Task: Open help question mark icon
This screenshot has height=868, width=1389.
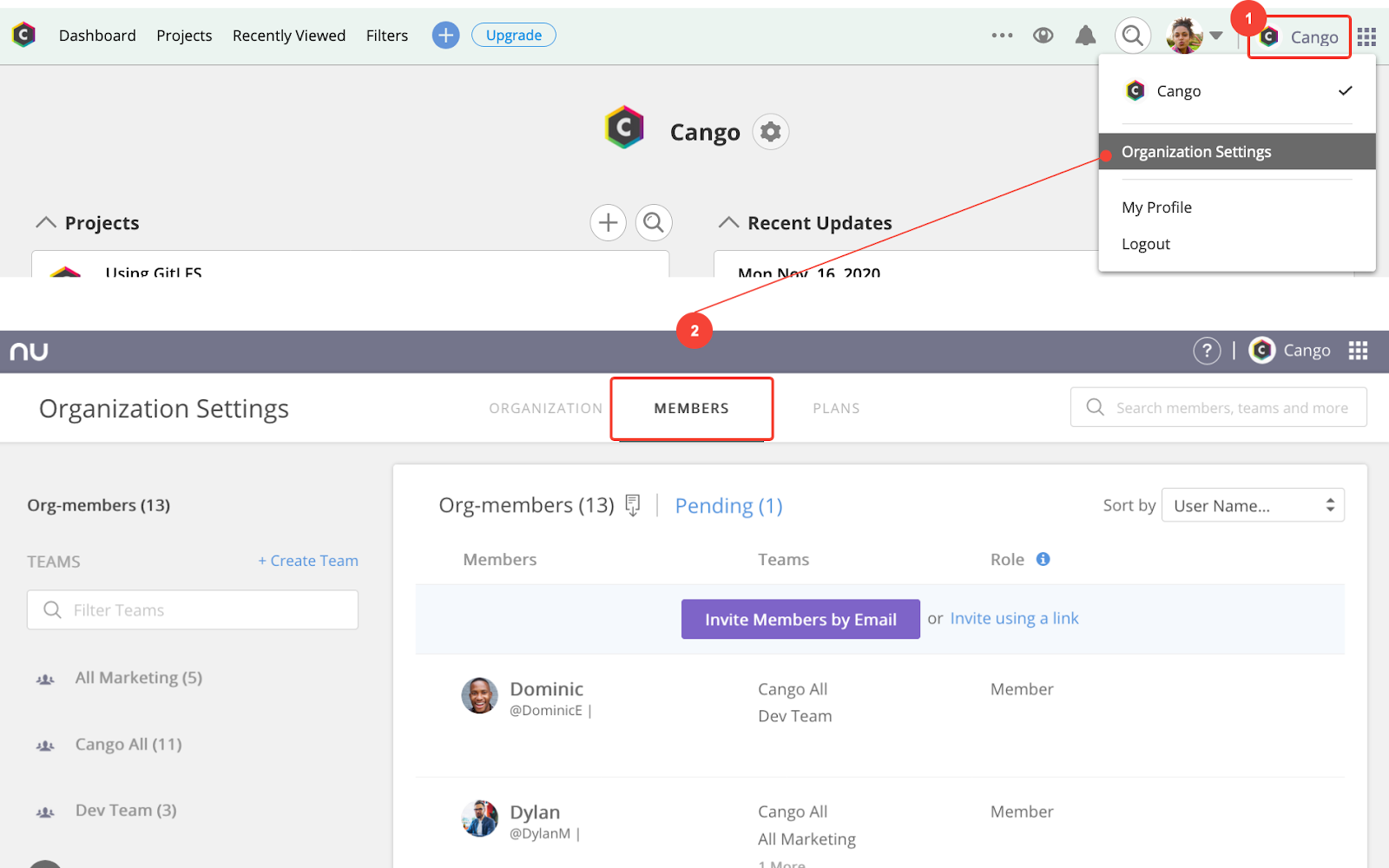Action: click(x=1207, y=351)
